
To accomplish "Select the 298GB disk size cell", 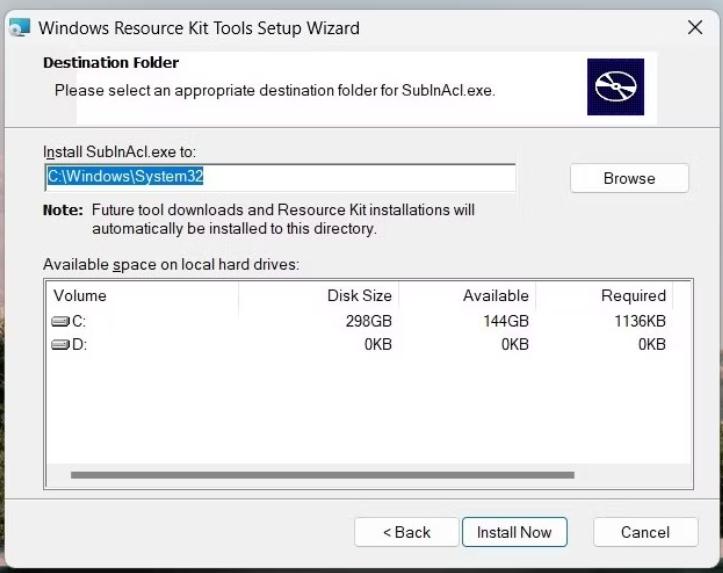I will pos(368,321).
